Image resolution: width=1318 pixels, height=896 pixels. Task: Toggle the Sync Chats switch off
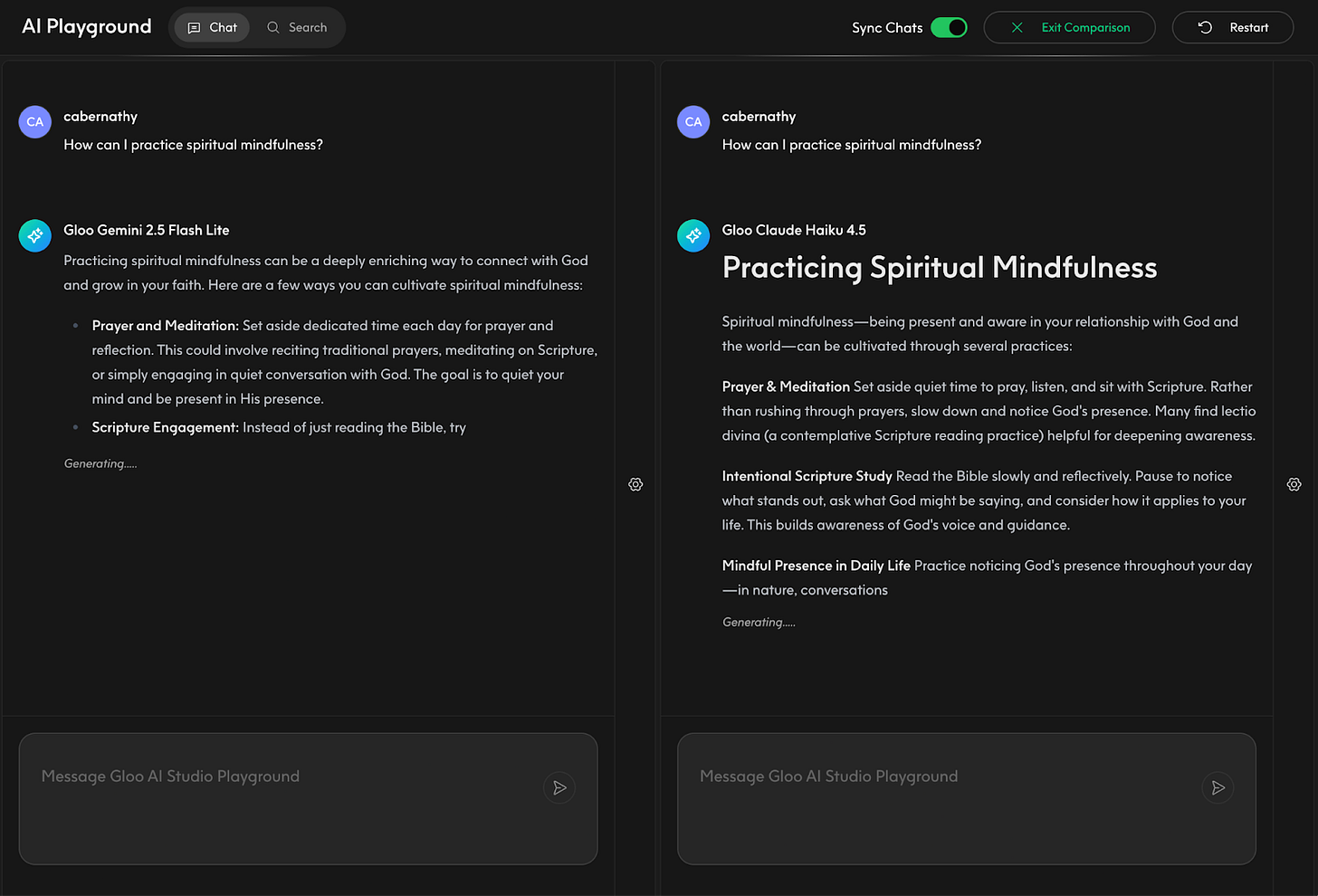(949, 27)
